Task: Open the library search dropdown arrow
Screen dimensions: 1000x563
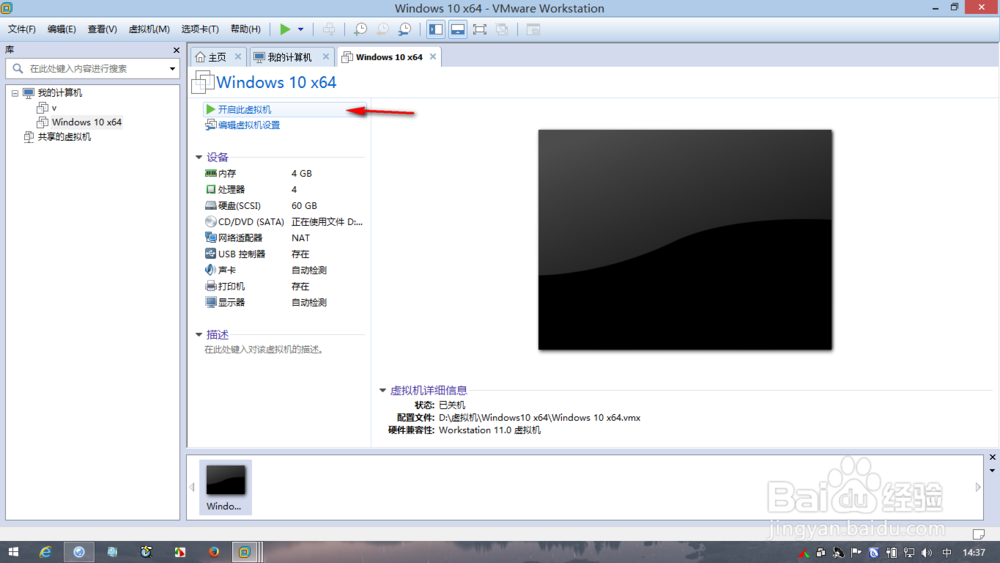Action: (x=172, y=68)
